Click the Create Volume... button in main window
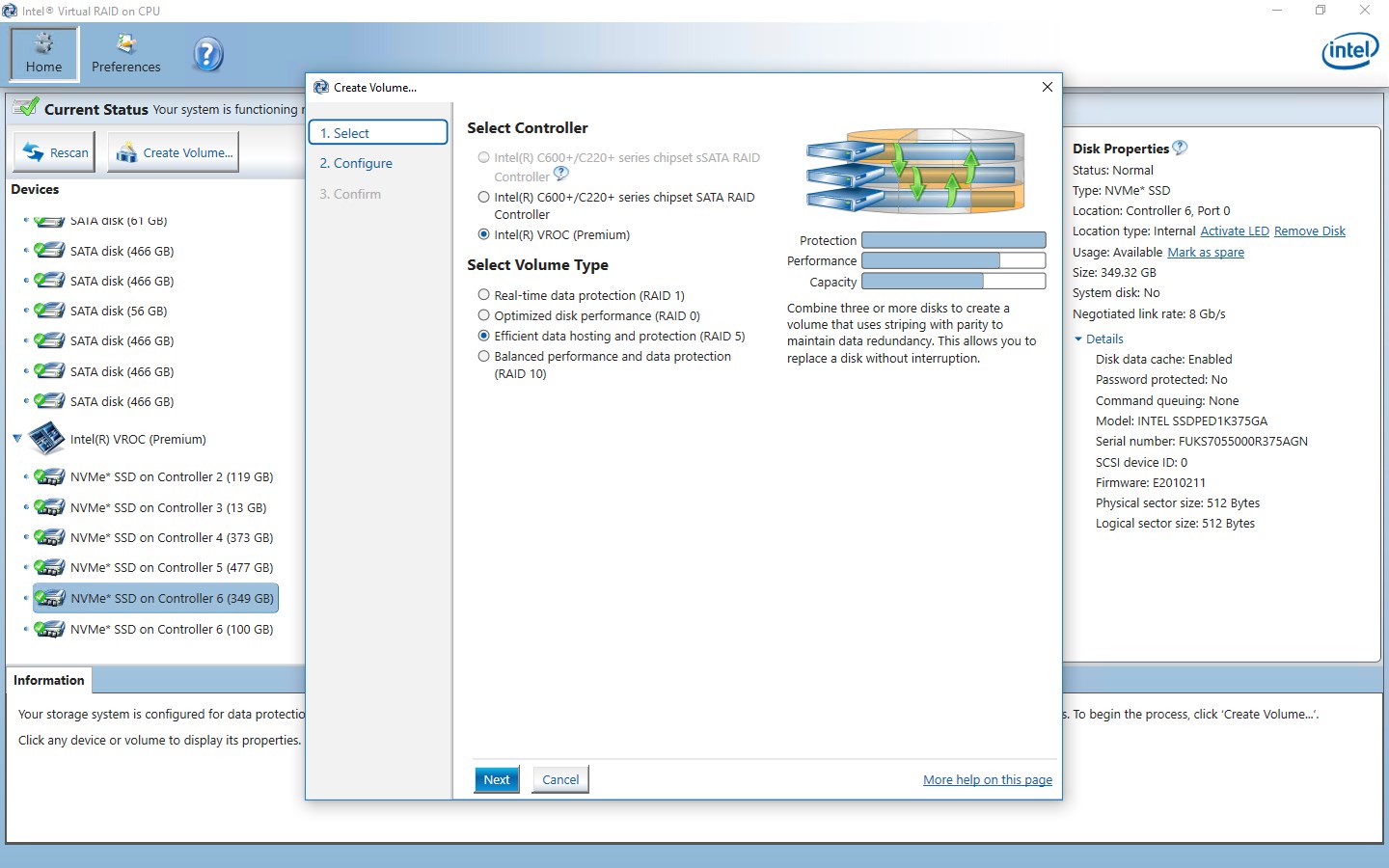1389x868 pixels. [x=174, y=152]
